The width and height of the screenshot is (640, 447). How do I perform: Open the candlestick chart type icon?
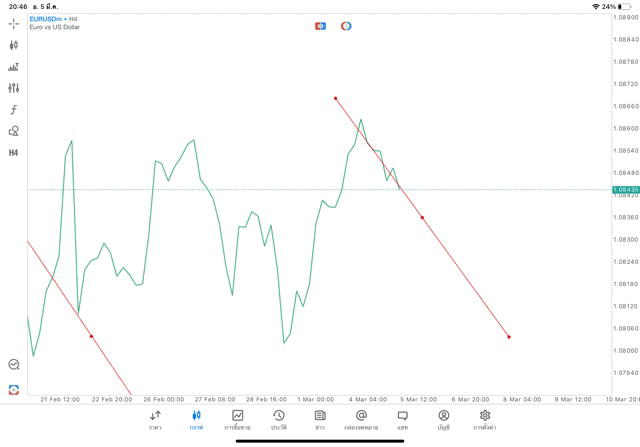coord(14,45)
